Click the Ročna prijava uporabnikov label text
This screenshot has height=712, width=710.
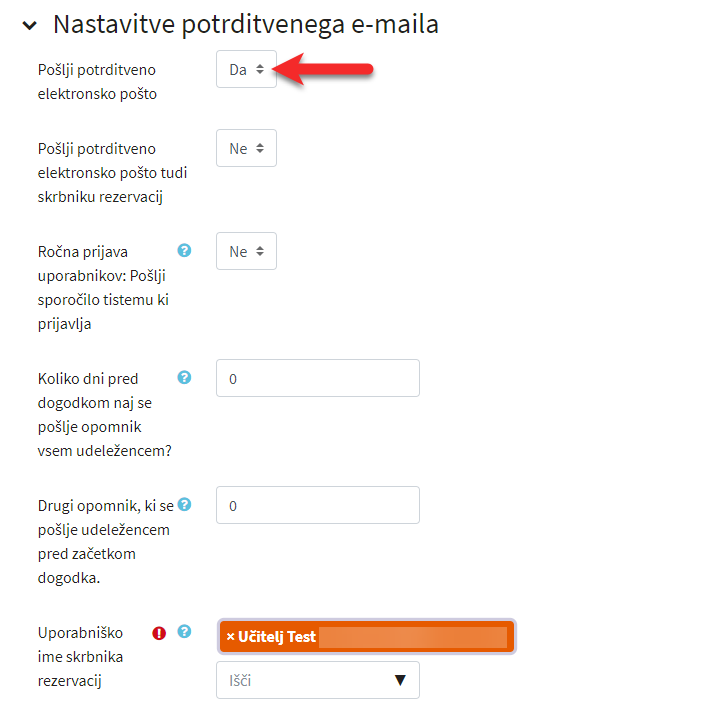tap(103, 287)
